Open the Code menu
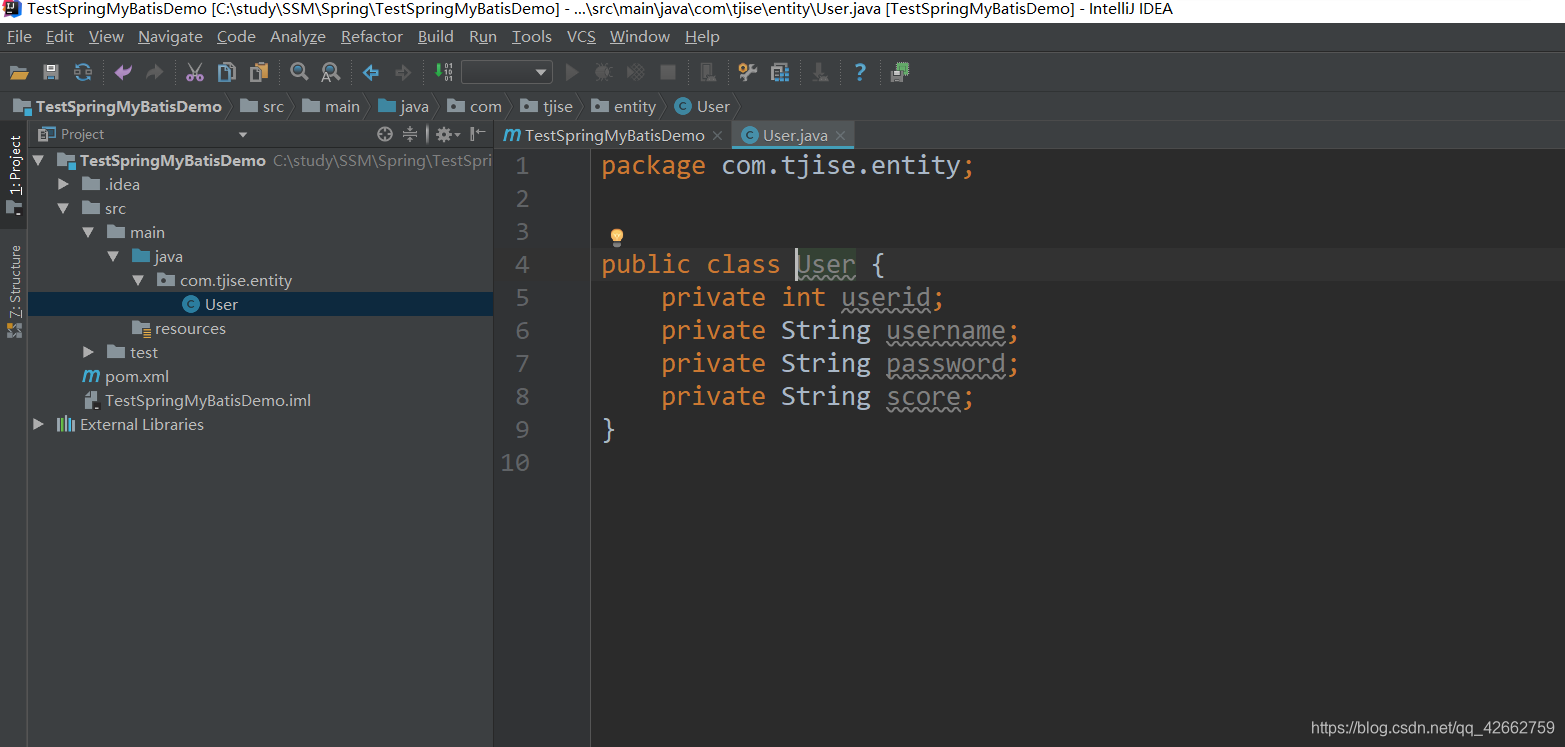The height and width of the screenshot is (747, 1565). point(236,37)
